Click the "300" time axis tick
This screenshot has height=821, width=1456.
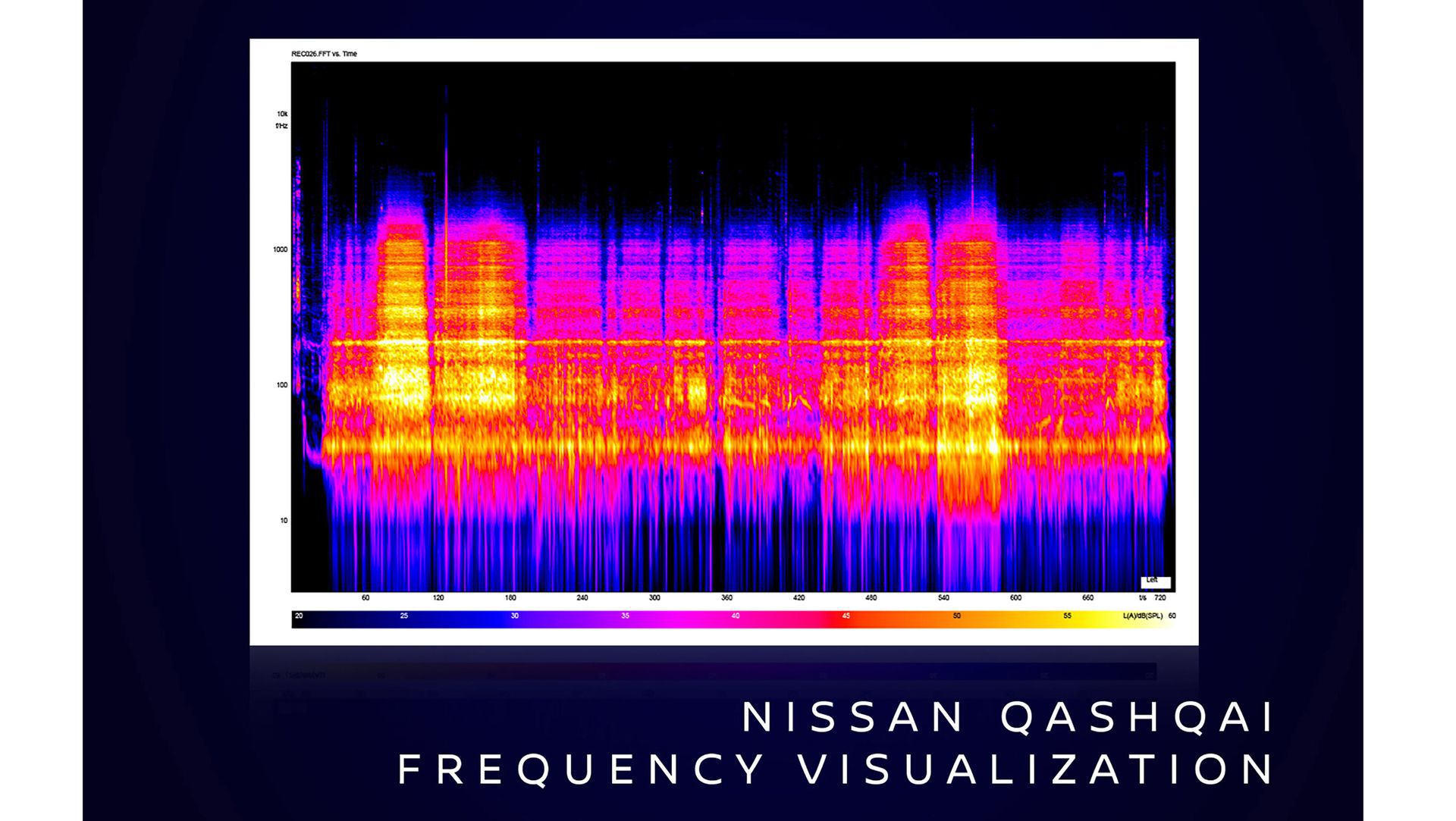[x=654, y=598]
